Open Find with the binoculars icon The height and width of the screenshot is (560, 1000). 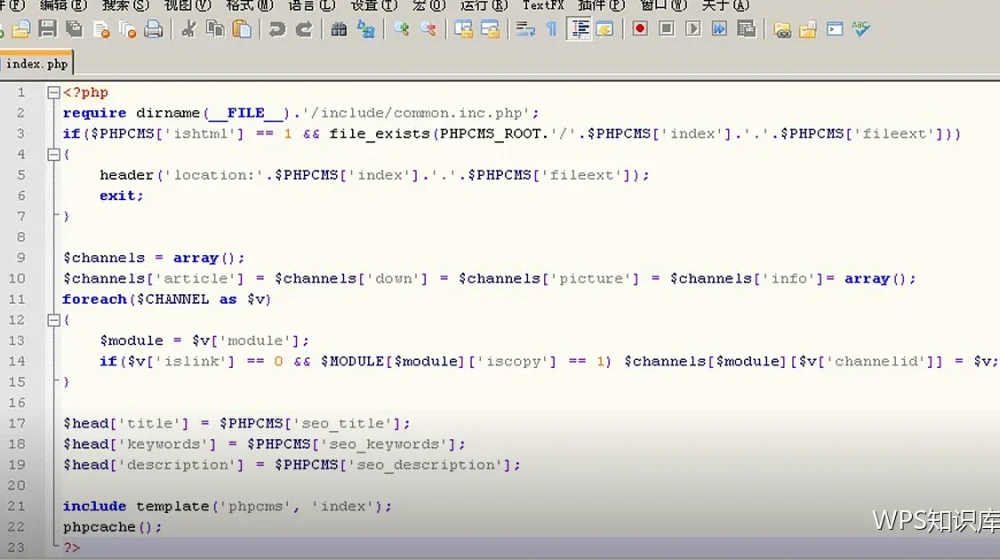(339, 29)
